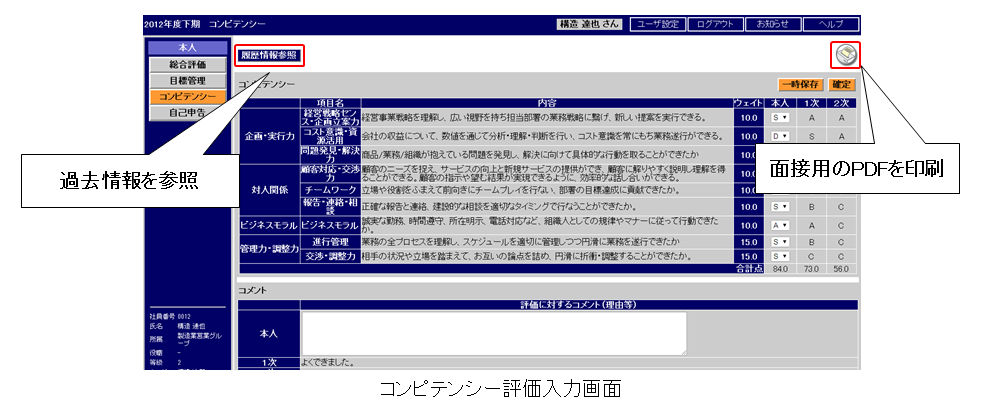Expand 本人 rating dropdown for 経営戦略センス row
Viewport: 1001px width, 413px height.
tap(781, 117)
